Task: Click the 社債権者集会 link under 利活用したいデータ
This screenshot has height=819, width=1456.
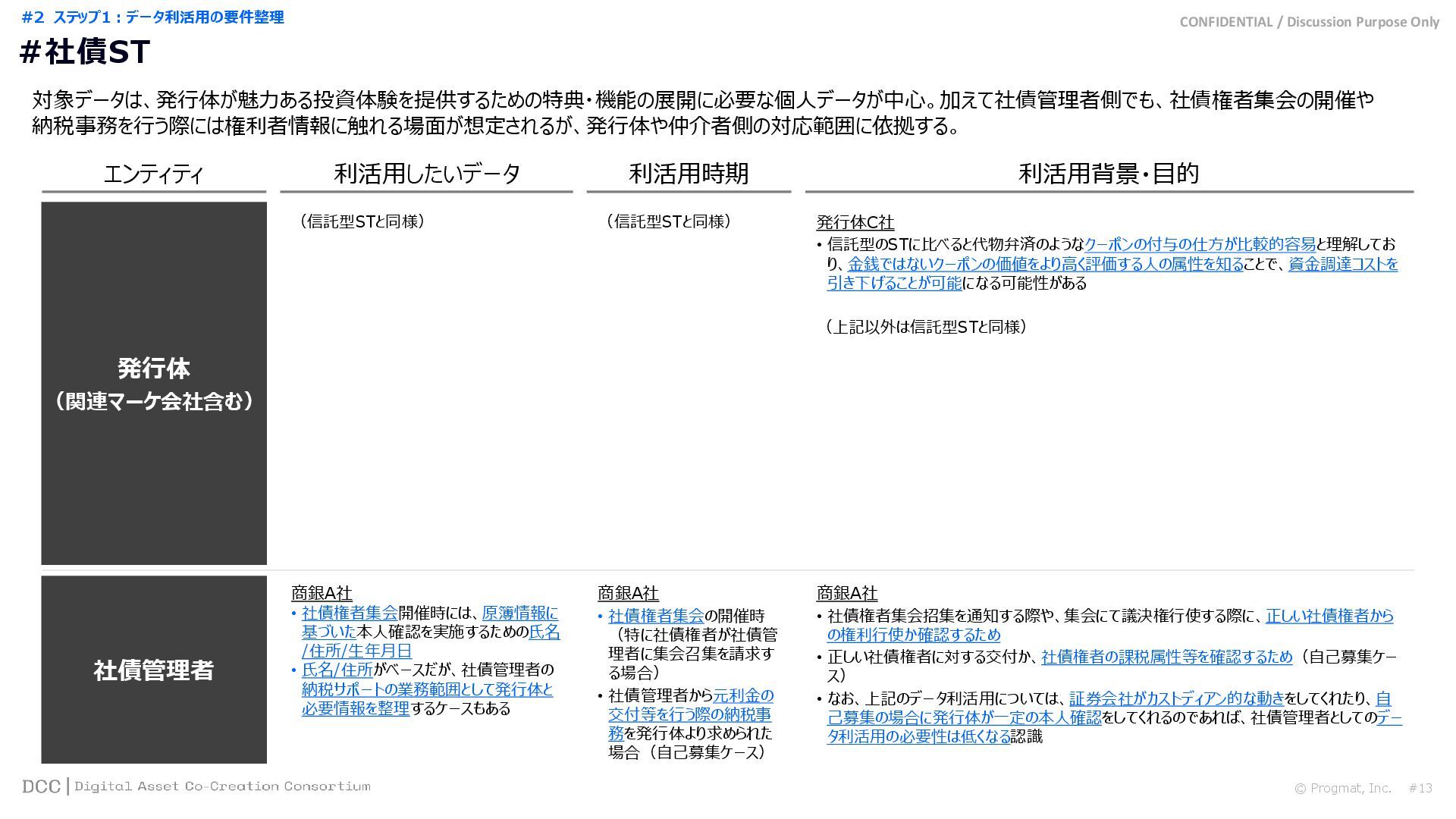Action: [x=350, y=613]
